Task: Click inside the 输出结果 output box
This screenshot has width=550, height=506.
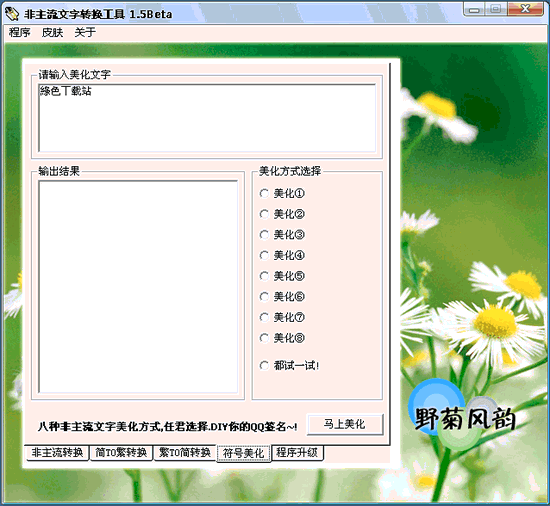Action: (138, 287)
